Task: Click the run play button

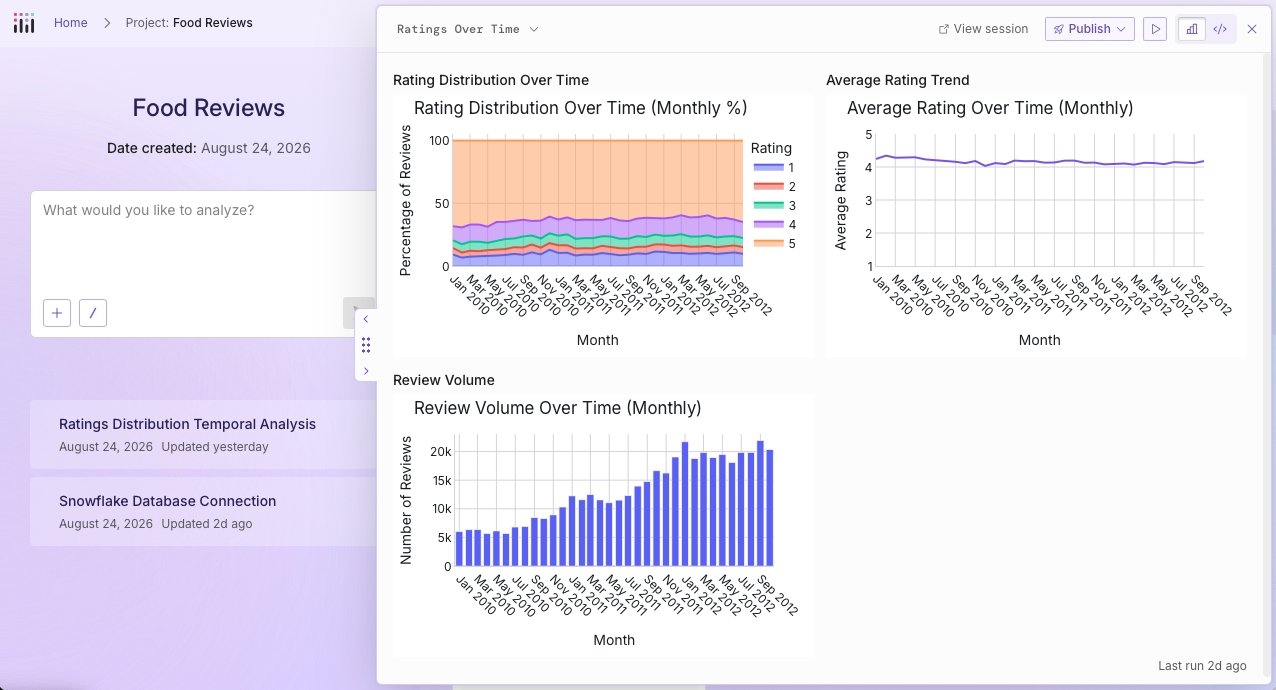Action: click(x=1155, y=29)
